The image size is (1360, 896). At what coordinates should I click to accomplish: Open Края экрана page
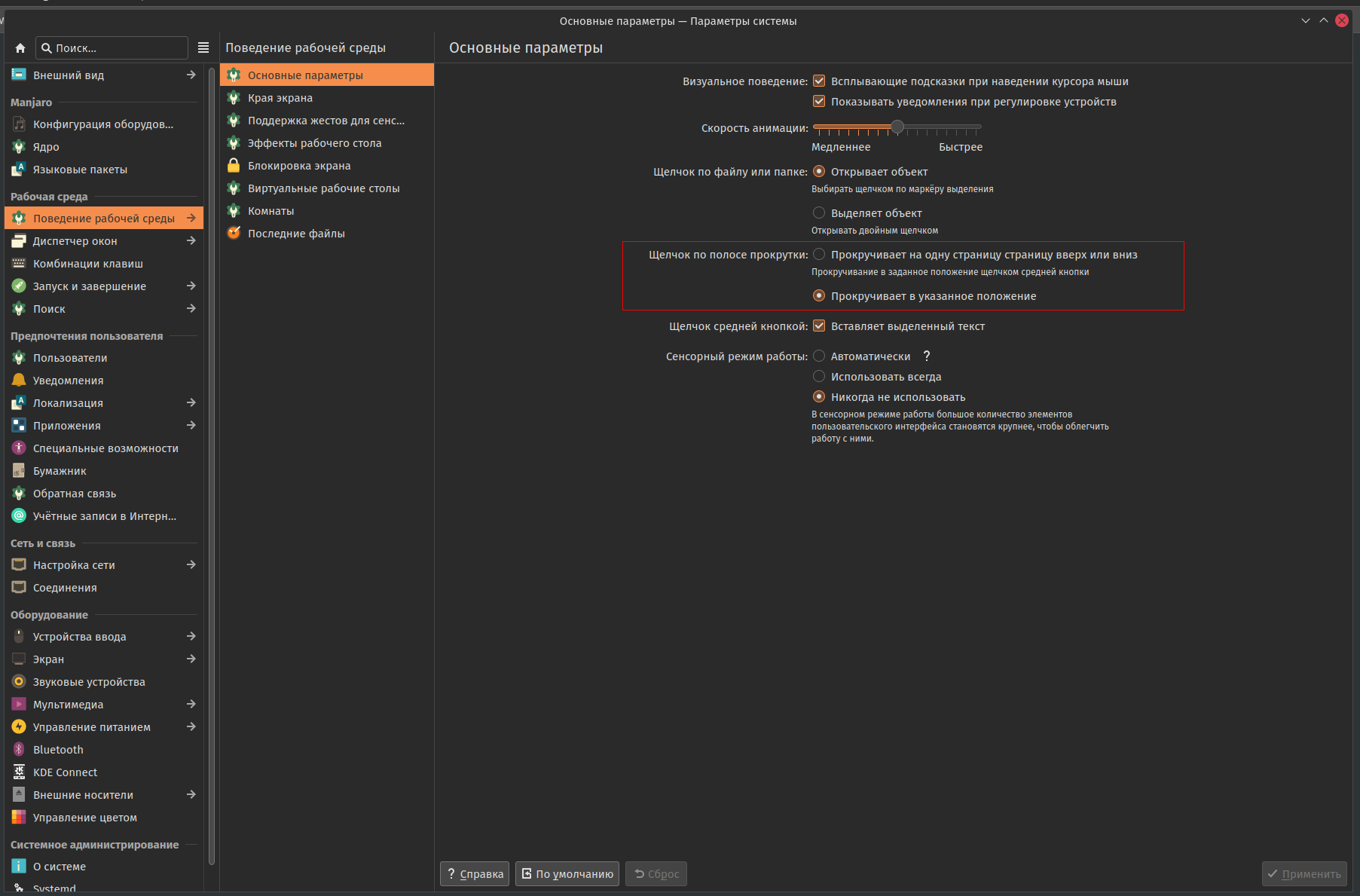pos(326,98)
